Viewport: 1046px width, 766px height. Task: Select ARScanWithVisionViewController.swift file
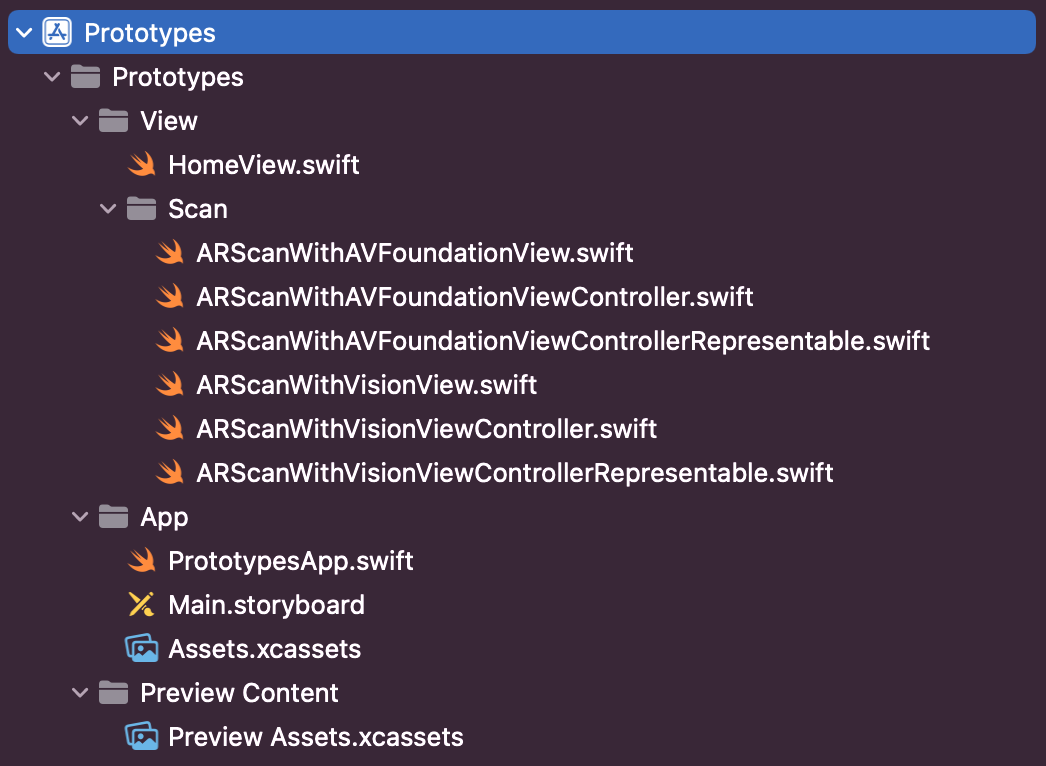(x=426, y=428)
